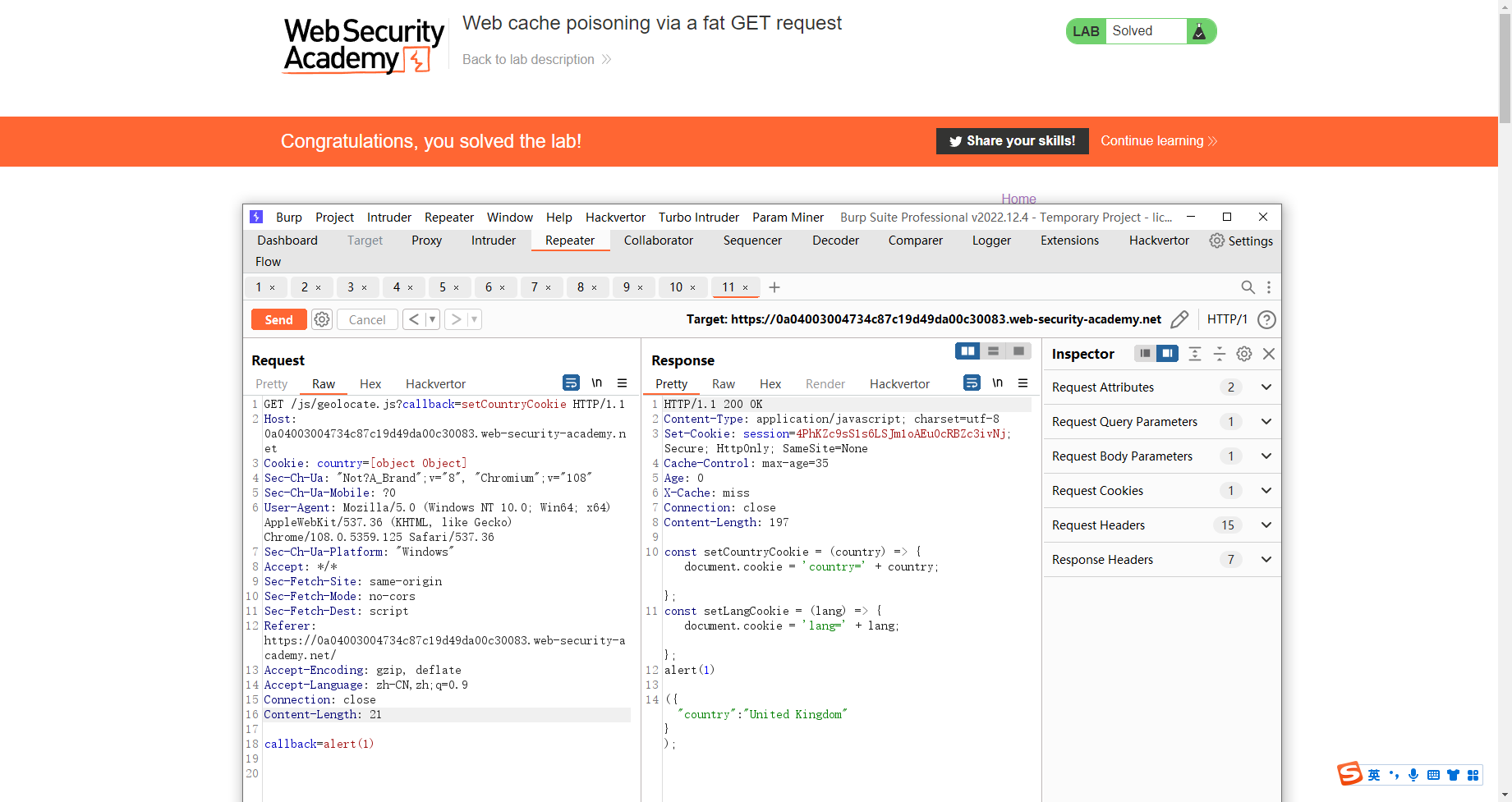Click the Repeater tab search magnifier icon
This screenshot has width=1512, height=802.
coord(1248,287)
